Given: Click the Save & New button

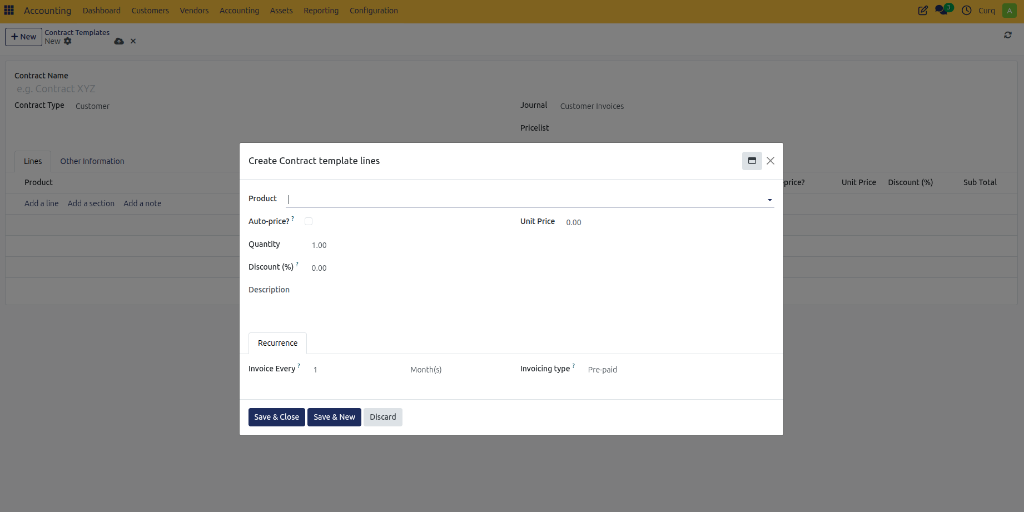Looking at the screenshot, I should (334, 417).
